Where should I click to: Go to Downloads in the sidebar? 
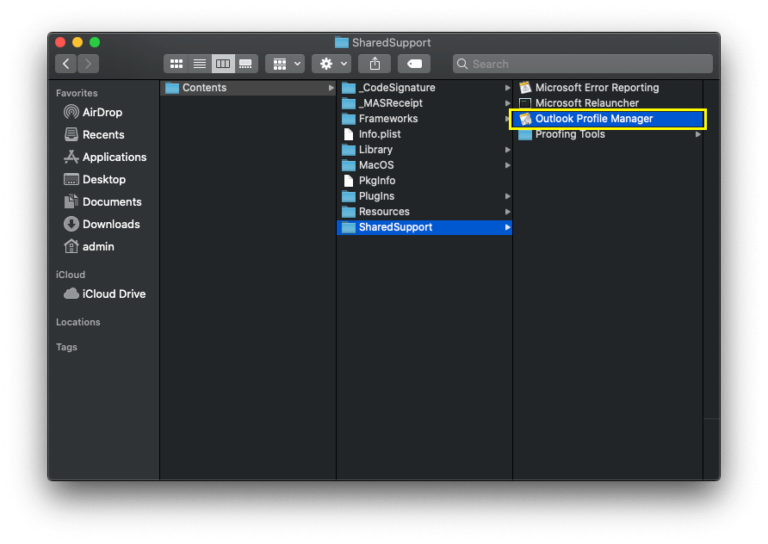[111, 224]
